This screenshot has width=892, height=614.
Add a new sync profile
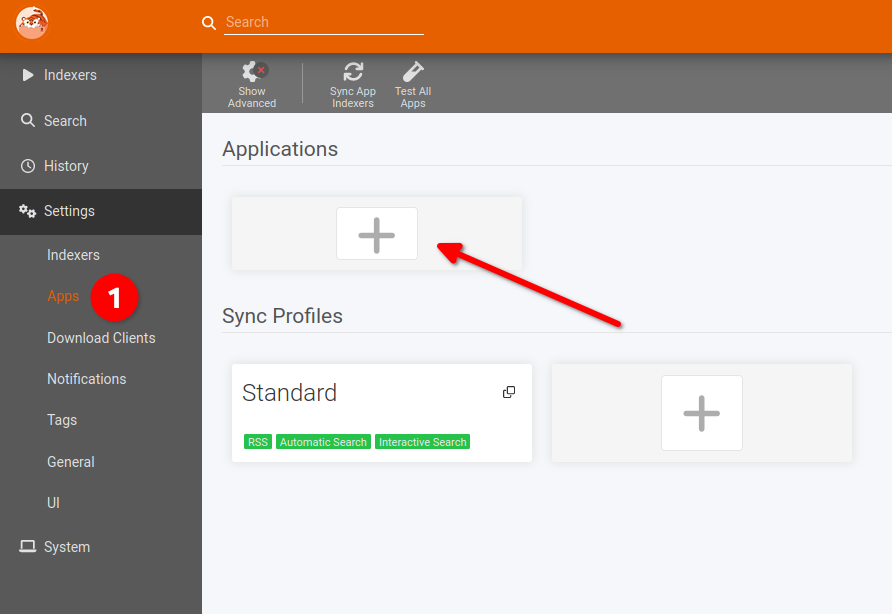click(701, 413)
